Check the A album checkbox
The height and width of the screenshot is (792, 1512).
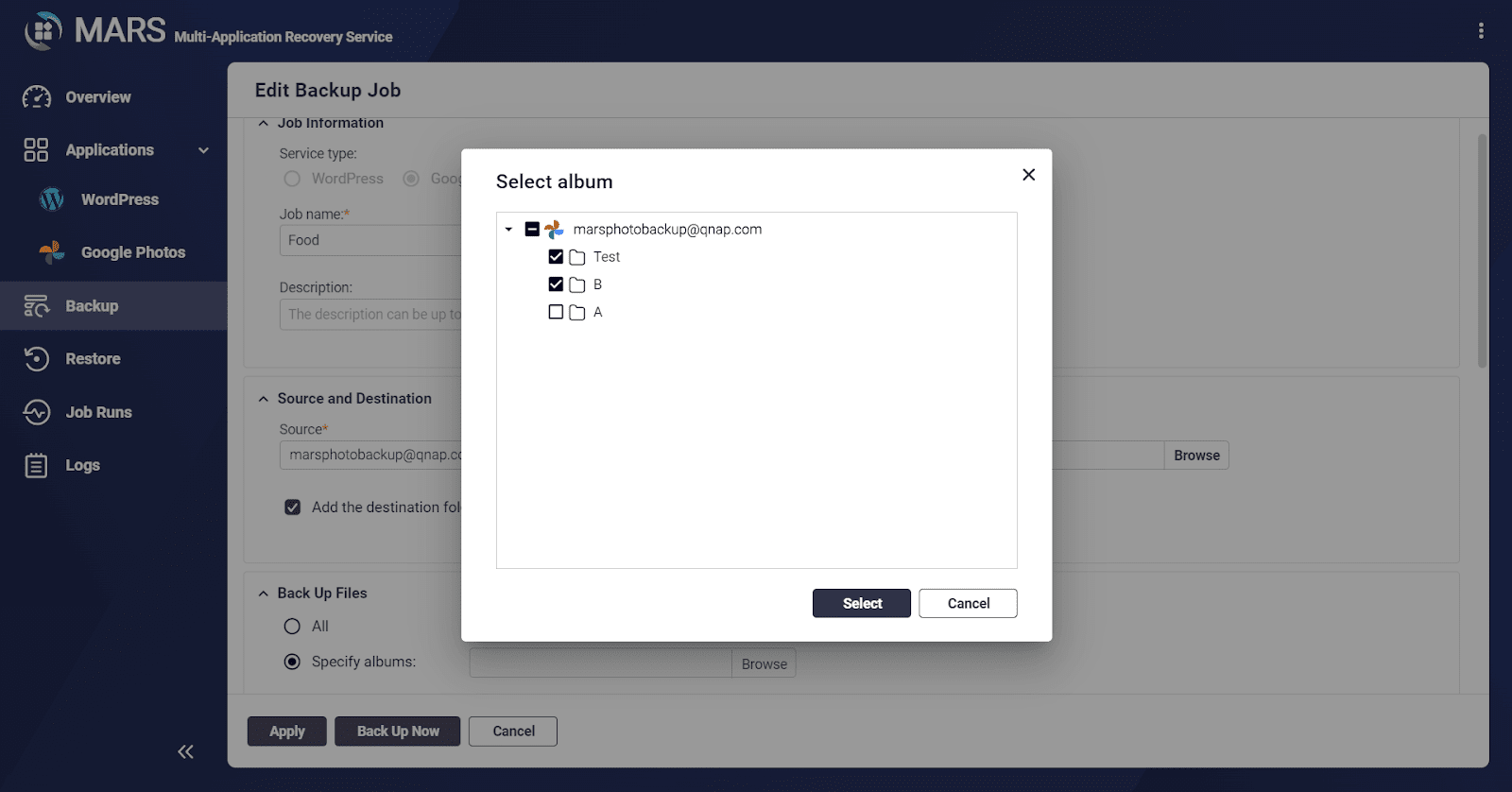(556, 312)
